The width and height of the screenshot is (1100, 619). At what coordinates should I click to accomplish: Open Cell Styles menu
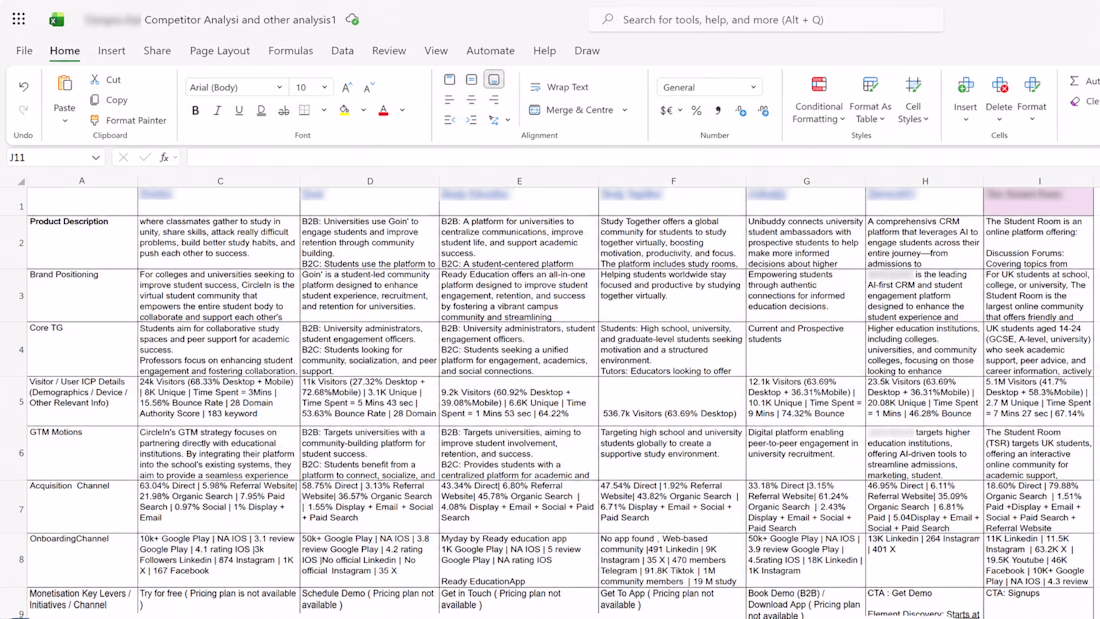point(913,99)
